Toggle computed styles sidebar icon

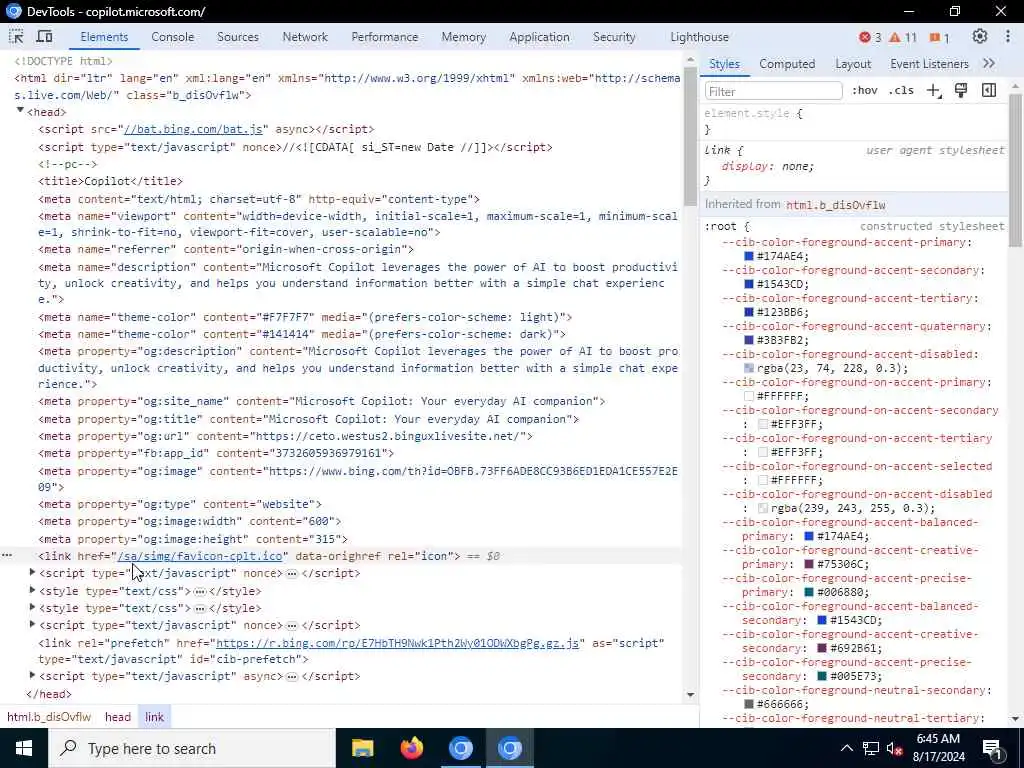pos(989,90)
